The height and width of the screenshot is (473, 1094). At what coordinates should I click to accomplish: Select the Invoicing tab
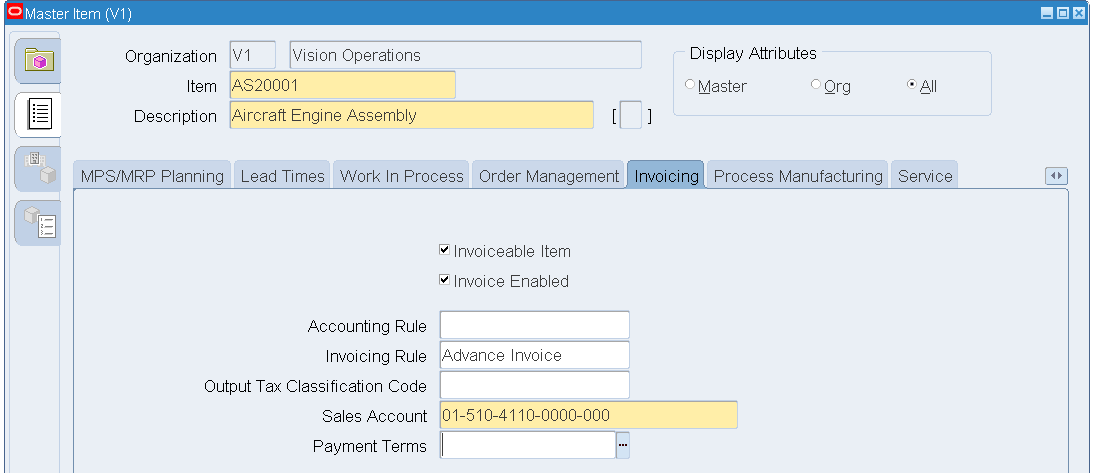tap(666, 176)
